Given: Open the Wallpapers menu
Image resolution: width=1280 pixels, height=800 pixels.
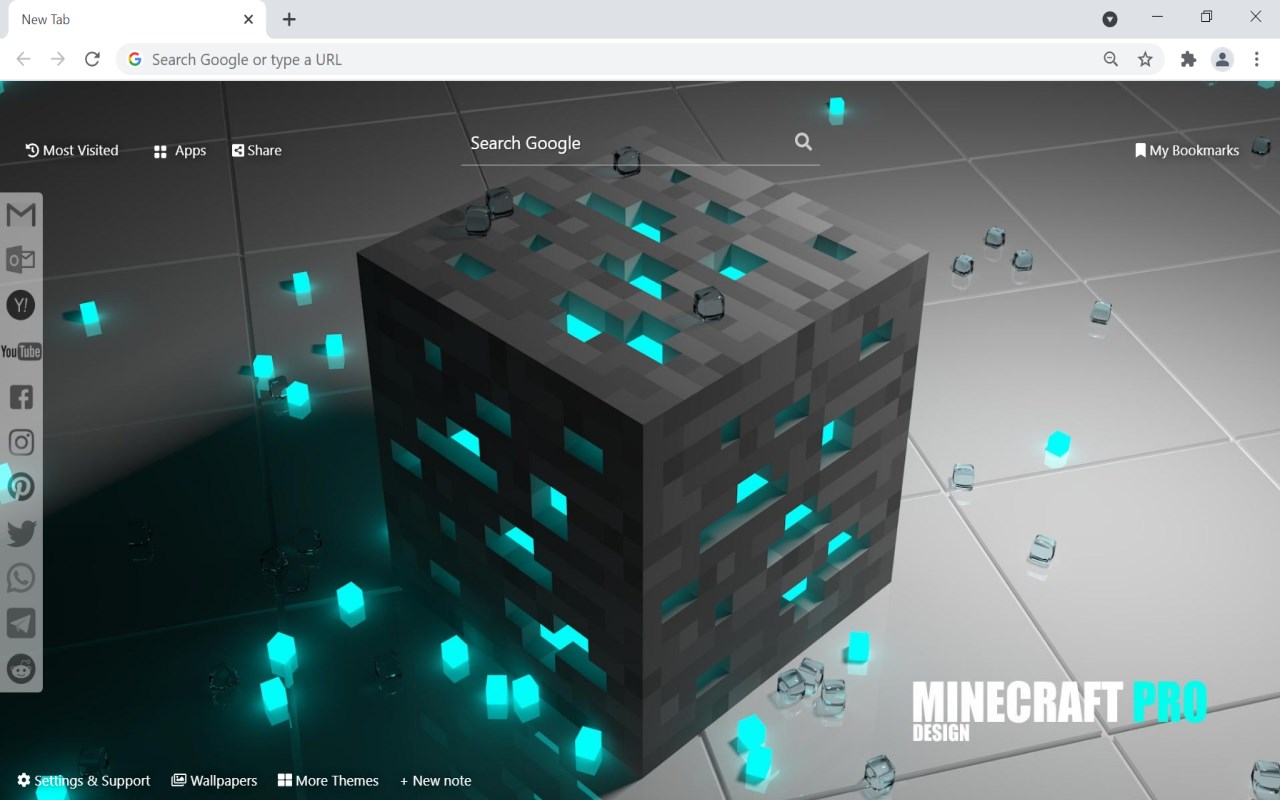Looking at the screenshot, I should click(214, 780).
